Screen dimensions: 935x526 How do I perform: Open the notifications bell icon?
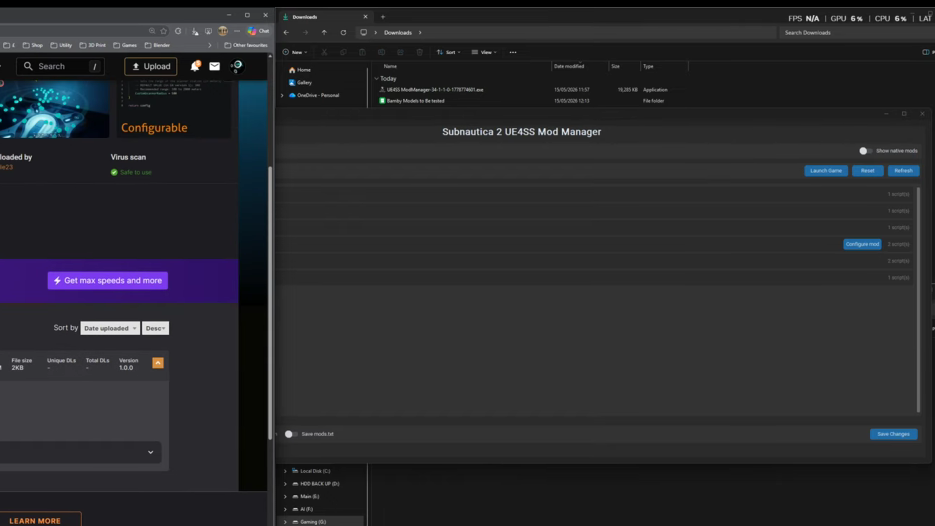pyautogui.click(x=195, y=66)
